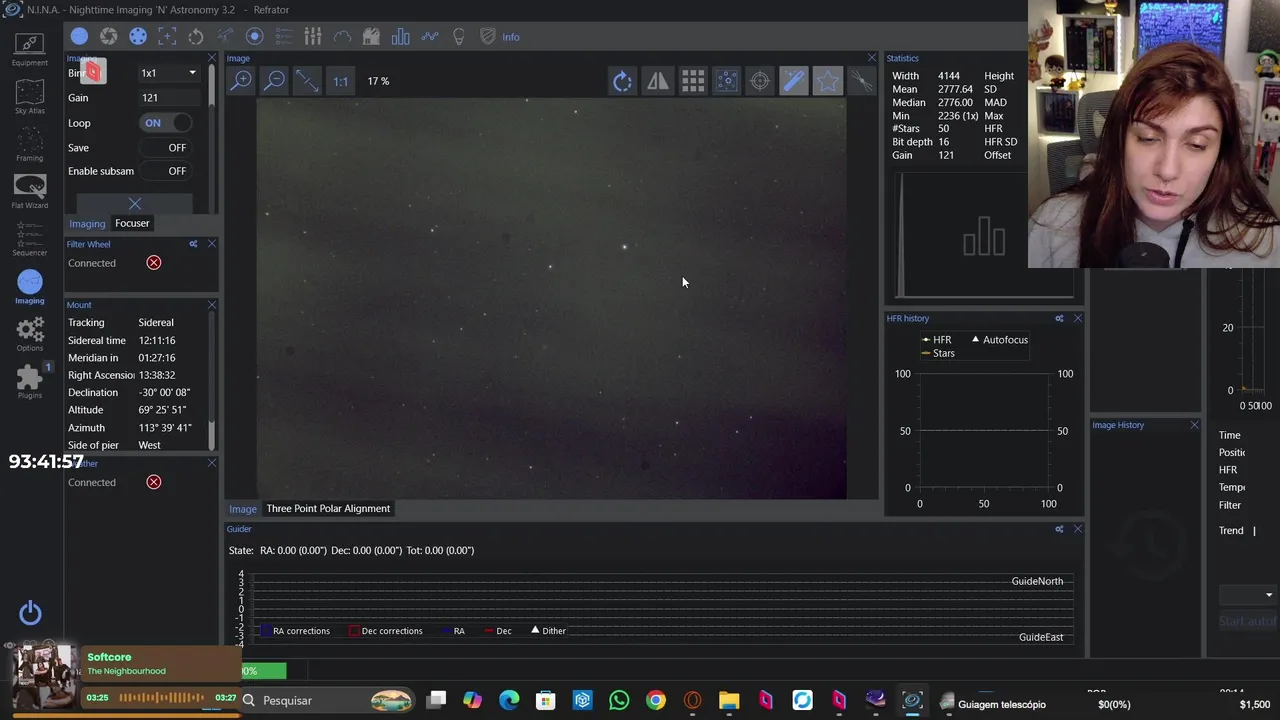Edit the Gain value field 121

(x=168, y=98)
